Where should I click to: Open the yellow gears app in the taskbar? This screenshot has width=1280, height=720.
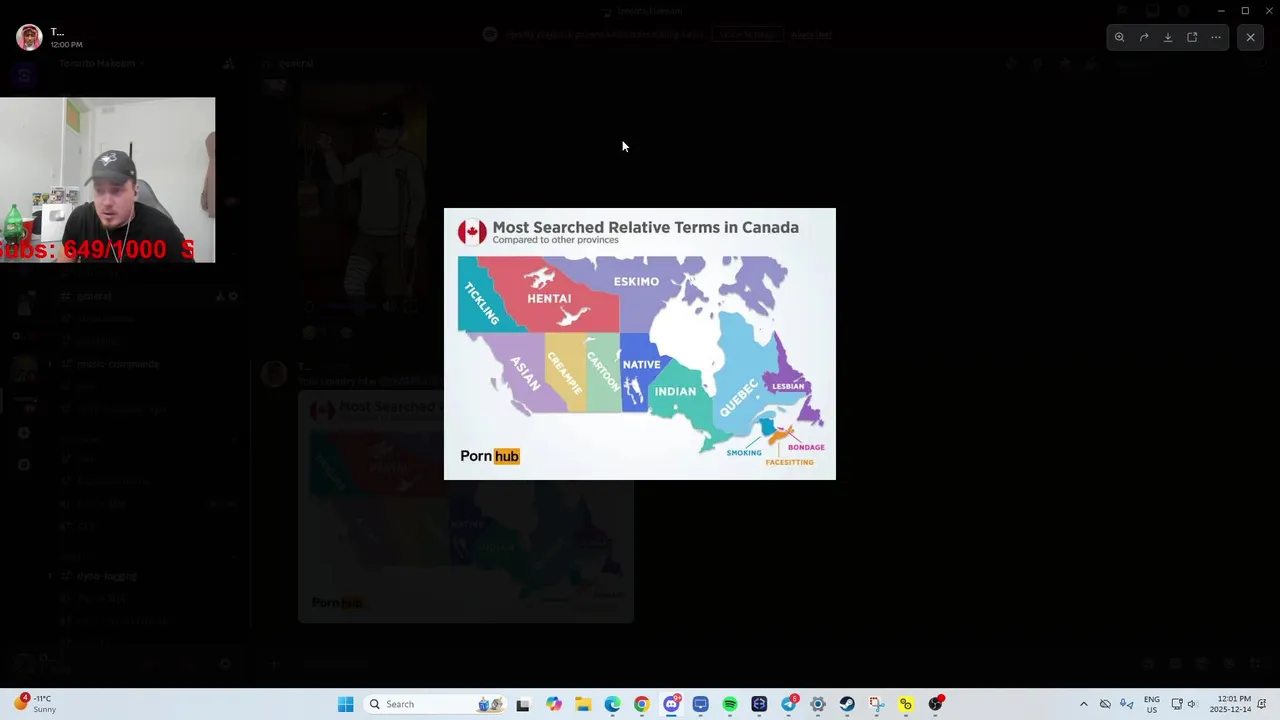pos(906,704)
